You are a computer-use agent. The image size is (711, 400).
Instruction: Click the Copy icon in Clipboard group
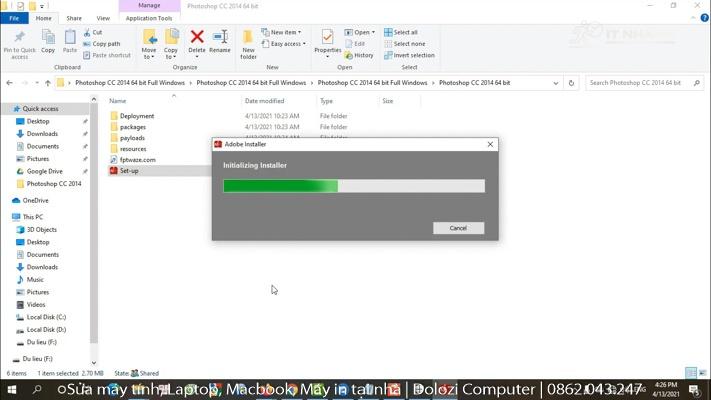pos(48,41)
